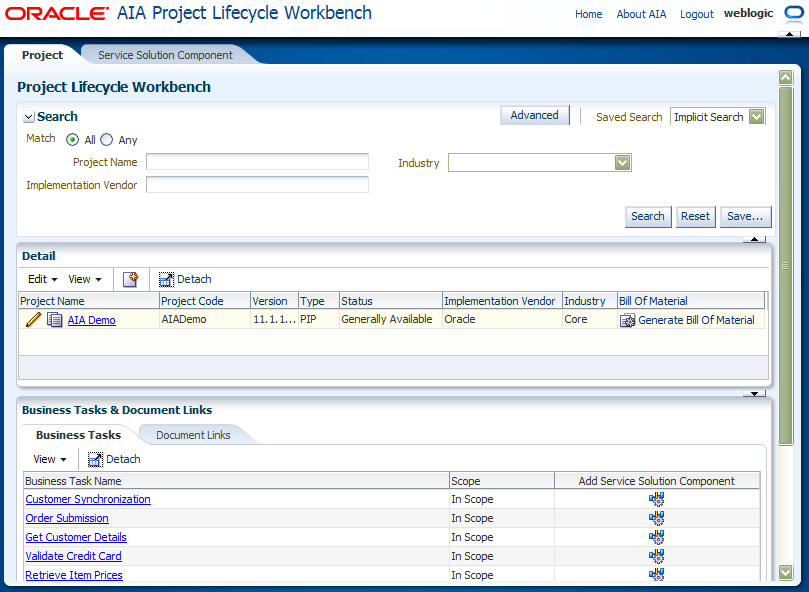Click the Project Name input field
Screen dimensions: 809x592
coord(257,162)
